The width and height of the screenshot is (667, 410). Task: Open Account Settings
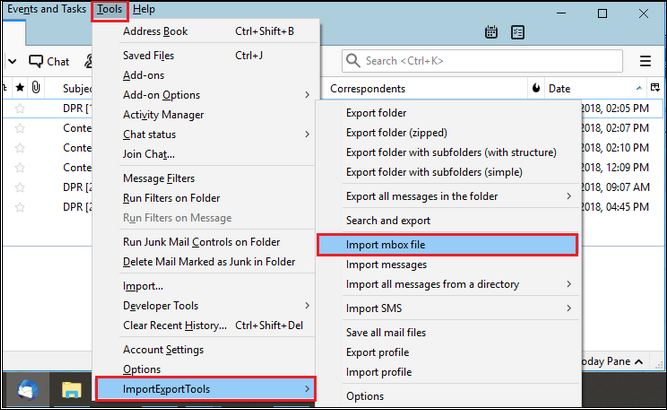[x=206, y=350]
